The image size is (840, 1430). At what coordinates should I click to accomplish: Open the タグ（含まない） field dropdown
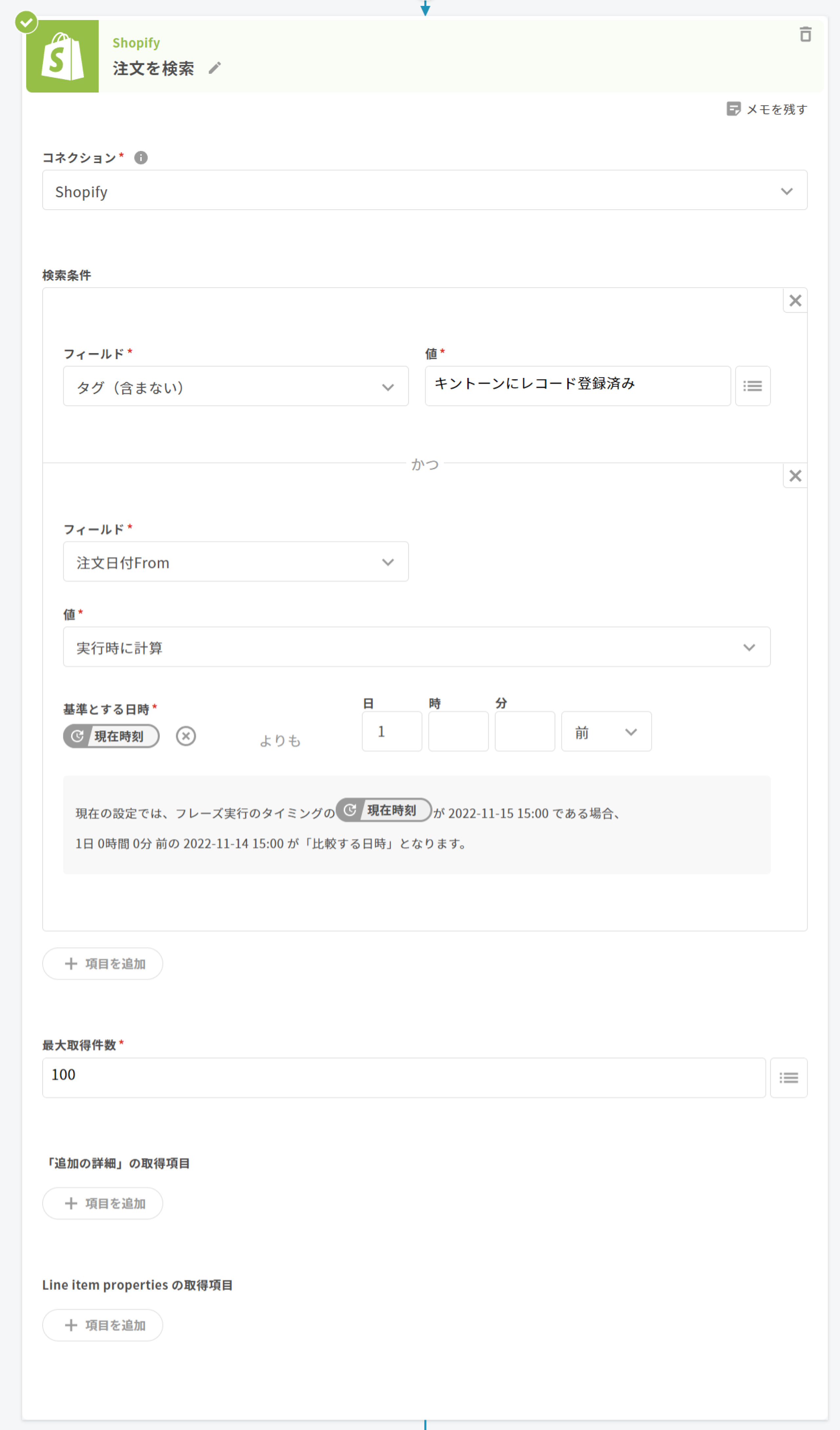(236, 387)
